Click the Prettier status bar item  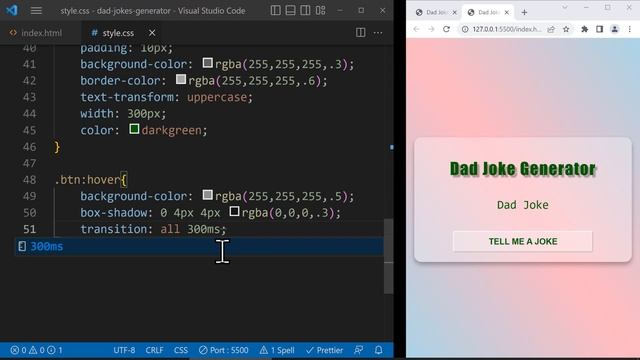pos(324,350)
